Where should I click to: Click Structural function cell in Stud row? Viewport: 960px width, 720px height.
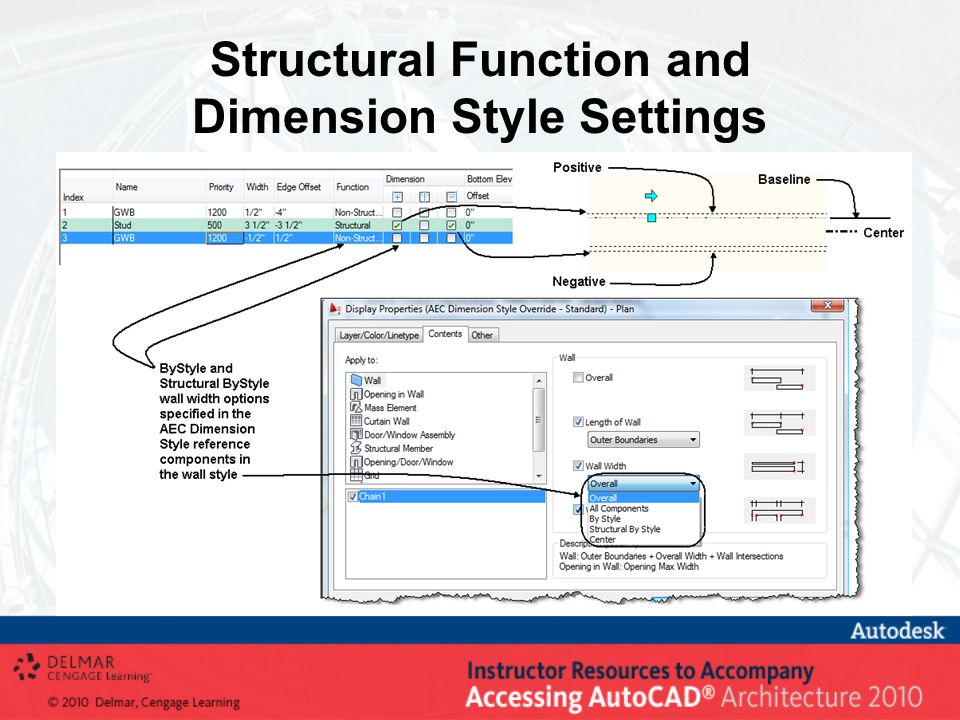click(x=358, y=225)
